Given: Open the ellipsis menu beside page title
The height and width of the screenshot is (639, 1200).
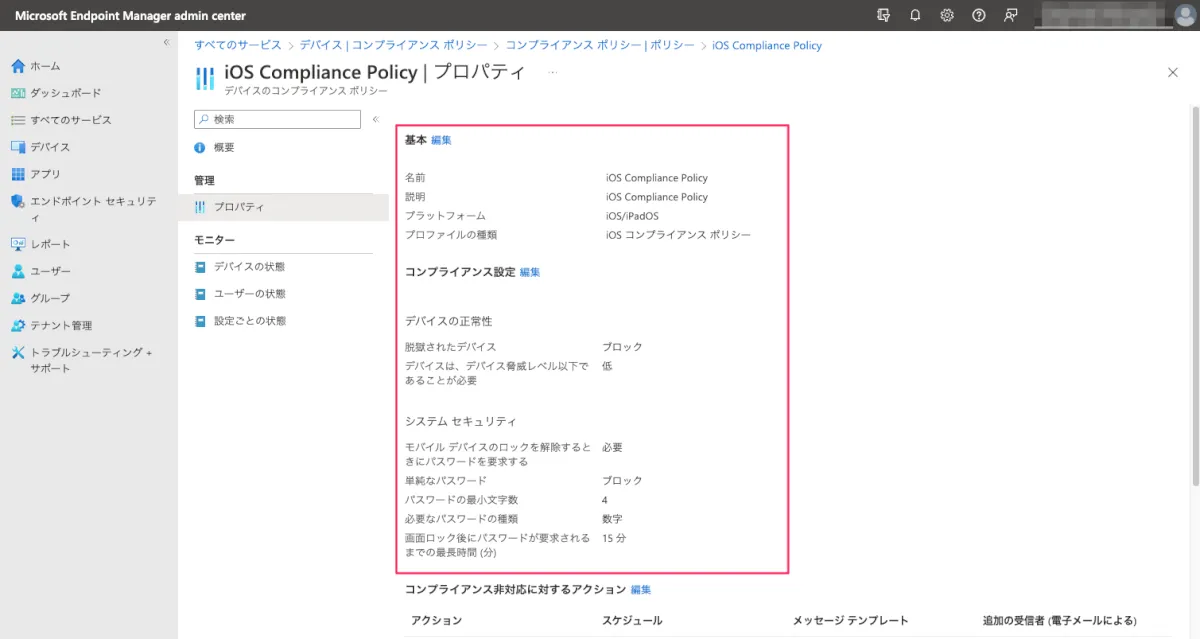Looking at the screenshot, I should [x=553, y=72].
